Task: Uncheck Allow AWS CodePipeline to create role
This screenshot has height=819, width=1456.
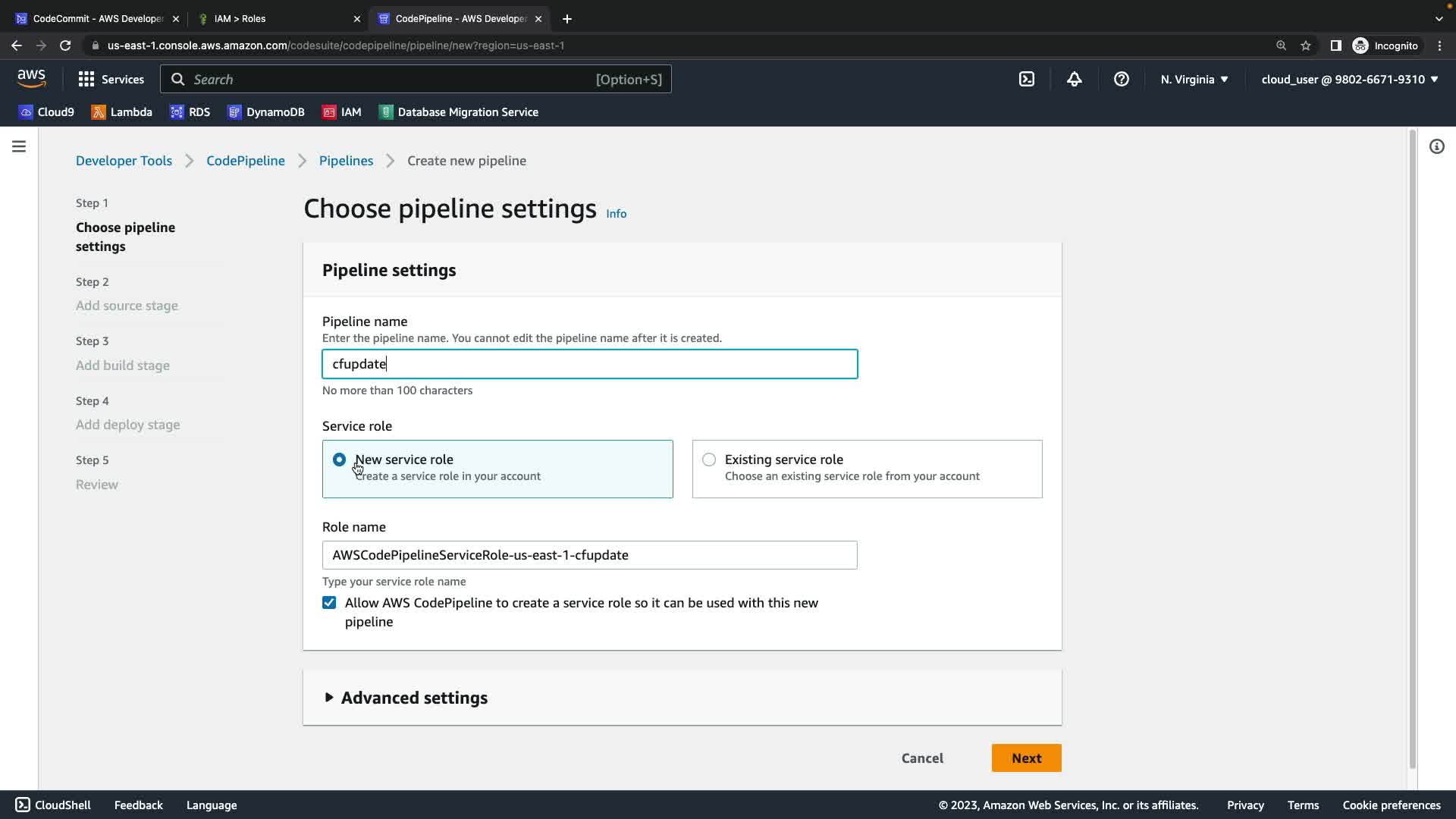Action: [329, 603]
